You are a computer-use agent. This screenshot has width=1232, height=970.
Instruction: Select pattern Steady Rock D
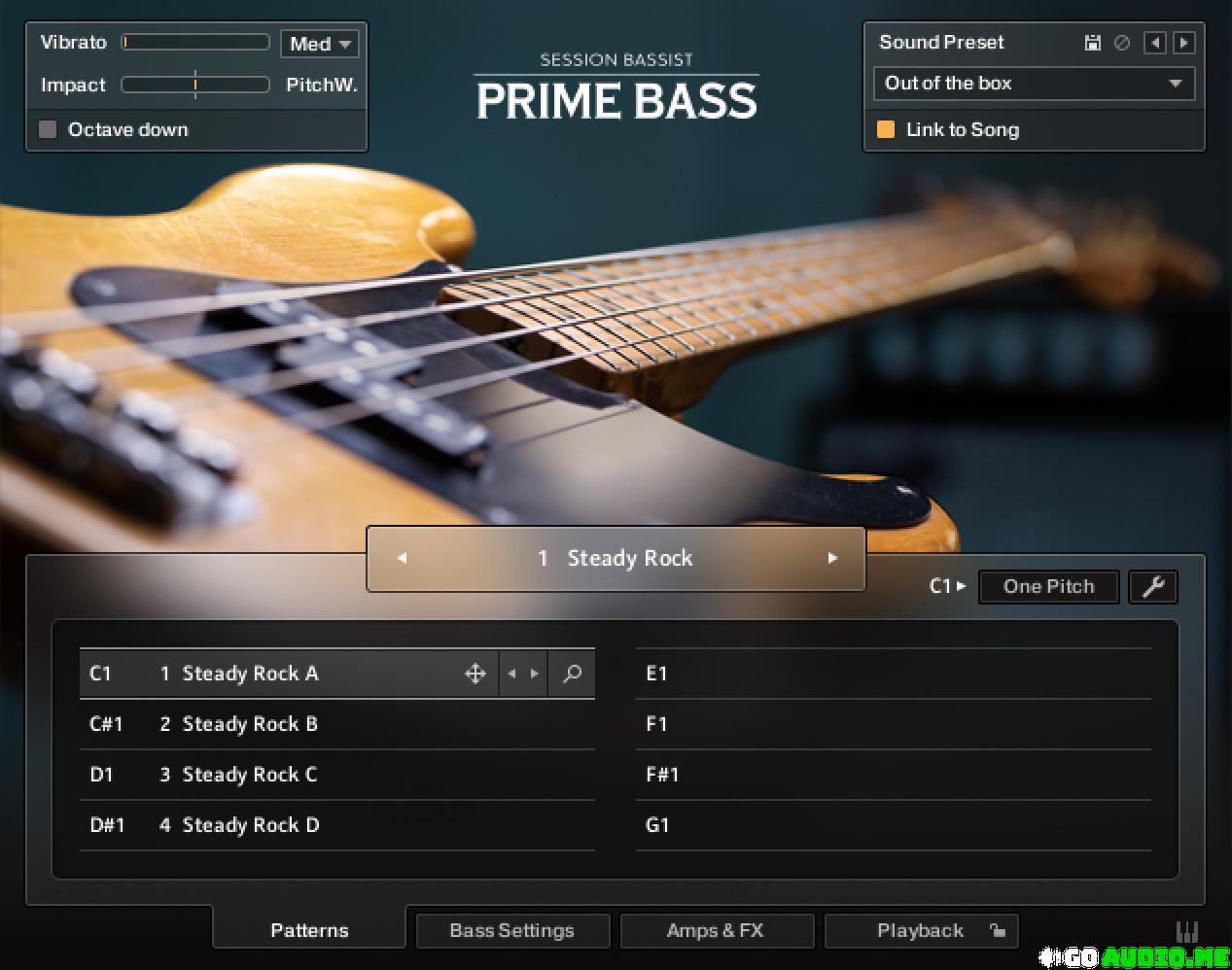tap(336, 825)
